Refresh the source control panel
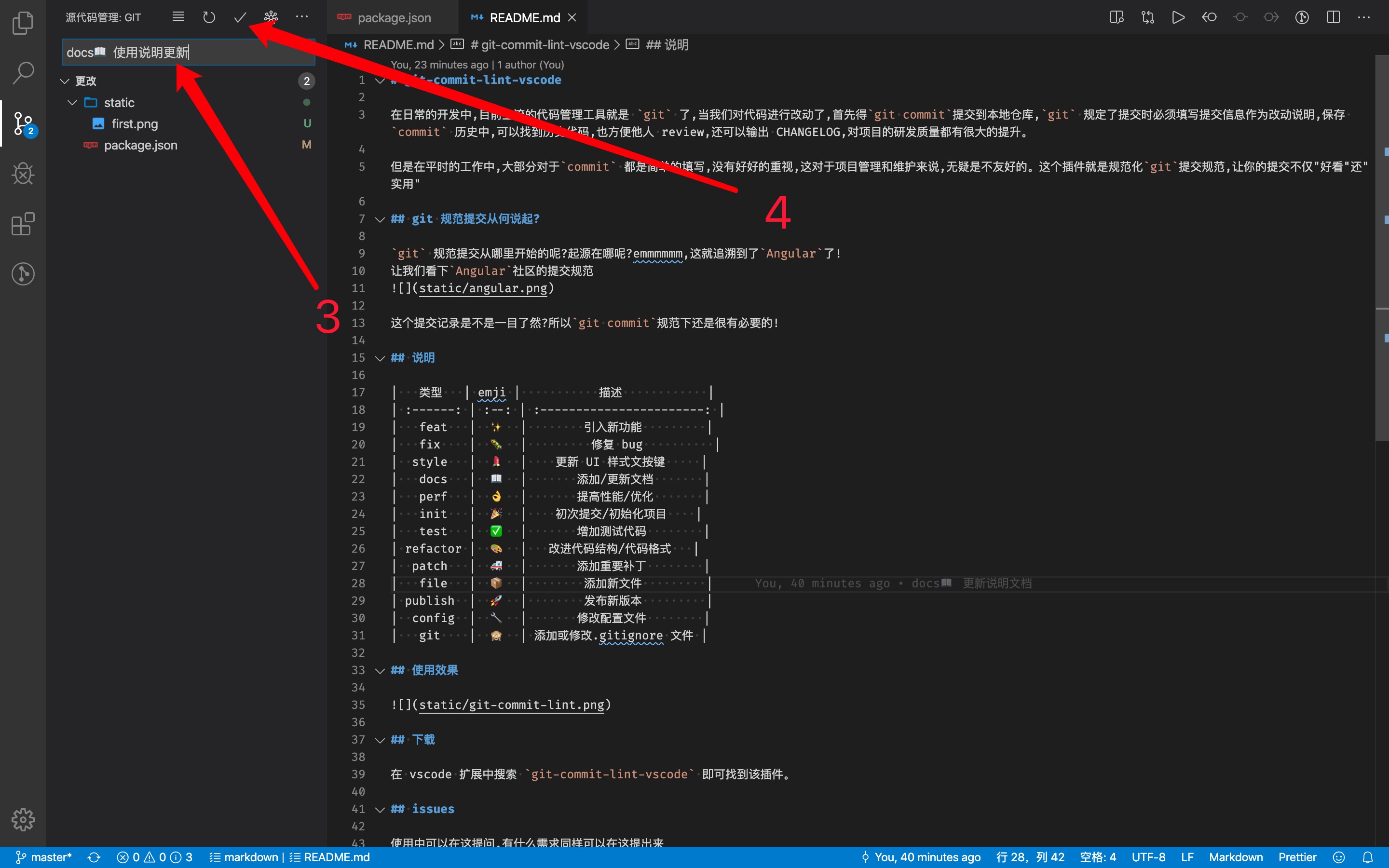 (209, 17)
